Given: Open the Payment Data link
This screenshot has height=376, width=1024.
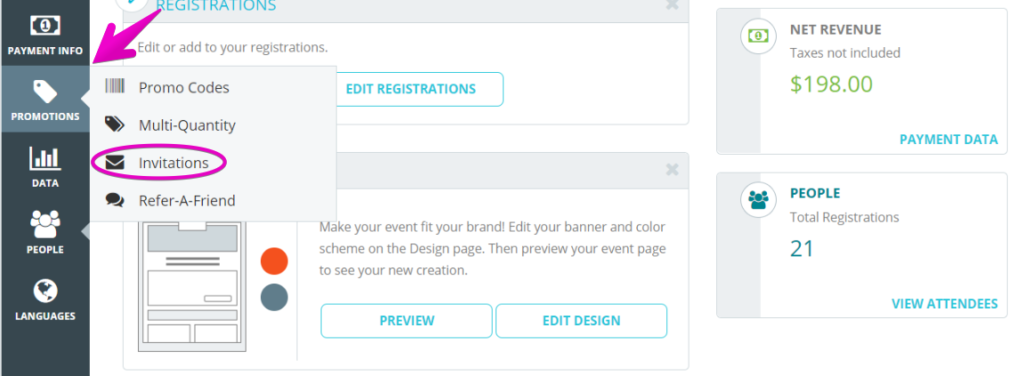Looking at the screenshot, I should click(948, 139).
